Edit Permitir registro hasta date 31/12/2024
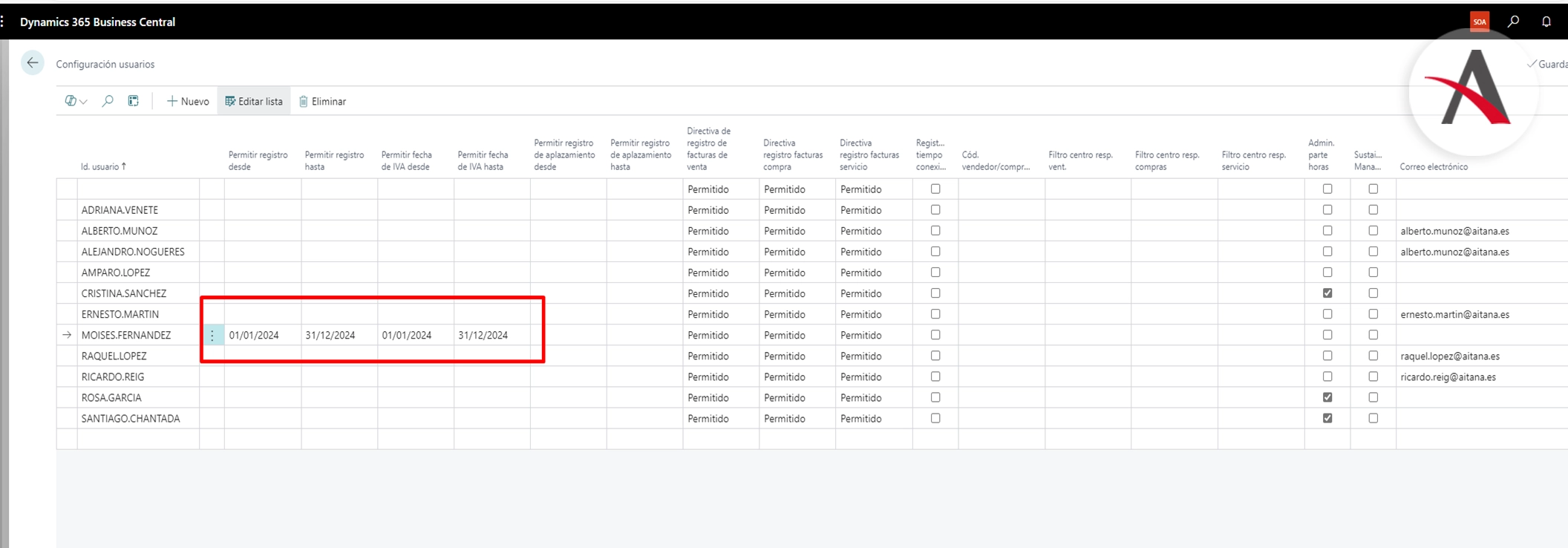Viewport: 1568px width, 548px height. pos(330,335)
